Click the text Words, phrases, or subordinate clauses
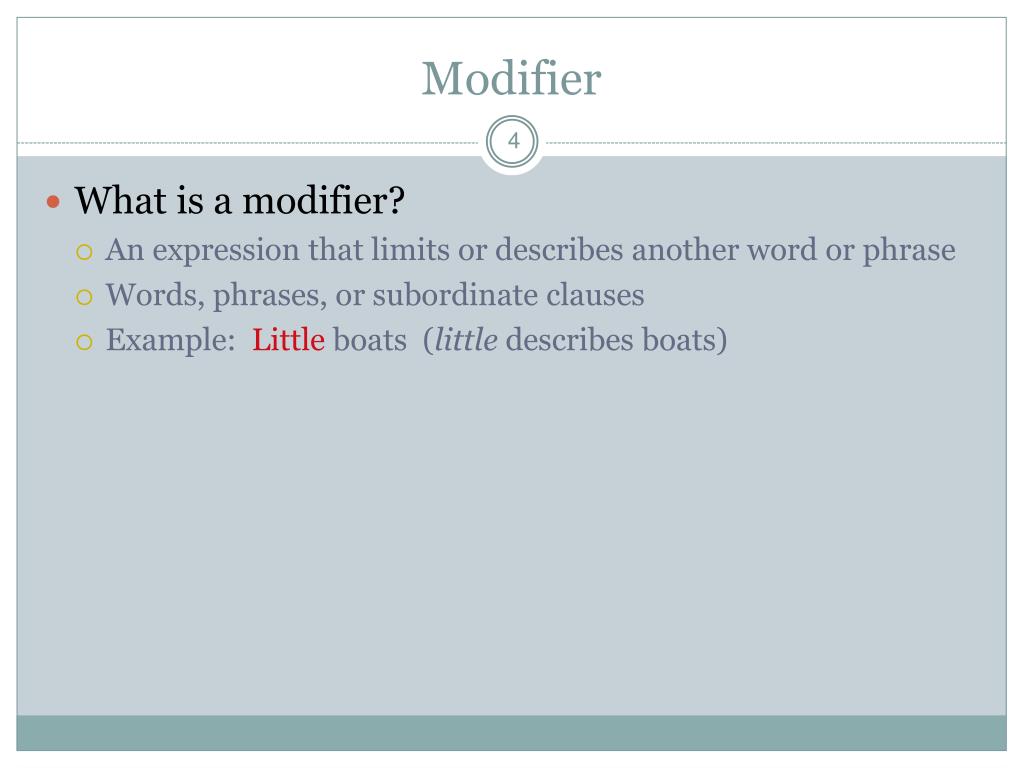 point(375,296)
